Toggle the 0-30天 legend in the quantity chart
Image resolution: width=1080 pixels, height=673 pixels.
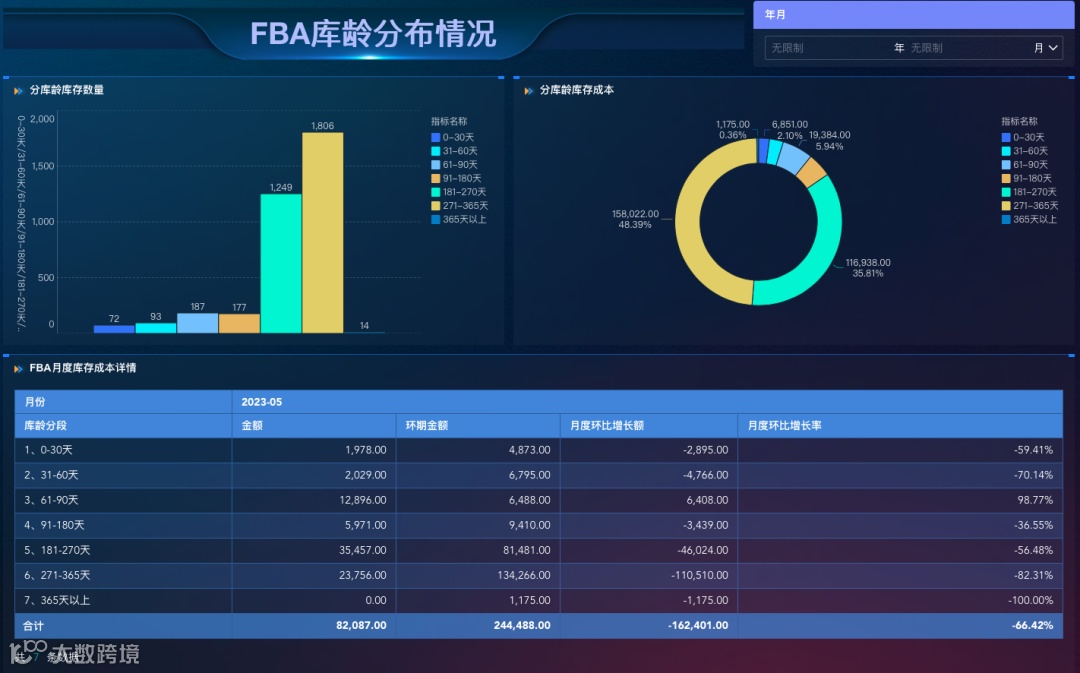click(x=453, y=137)
